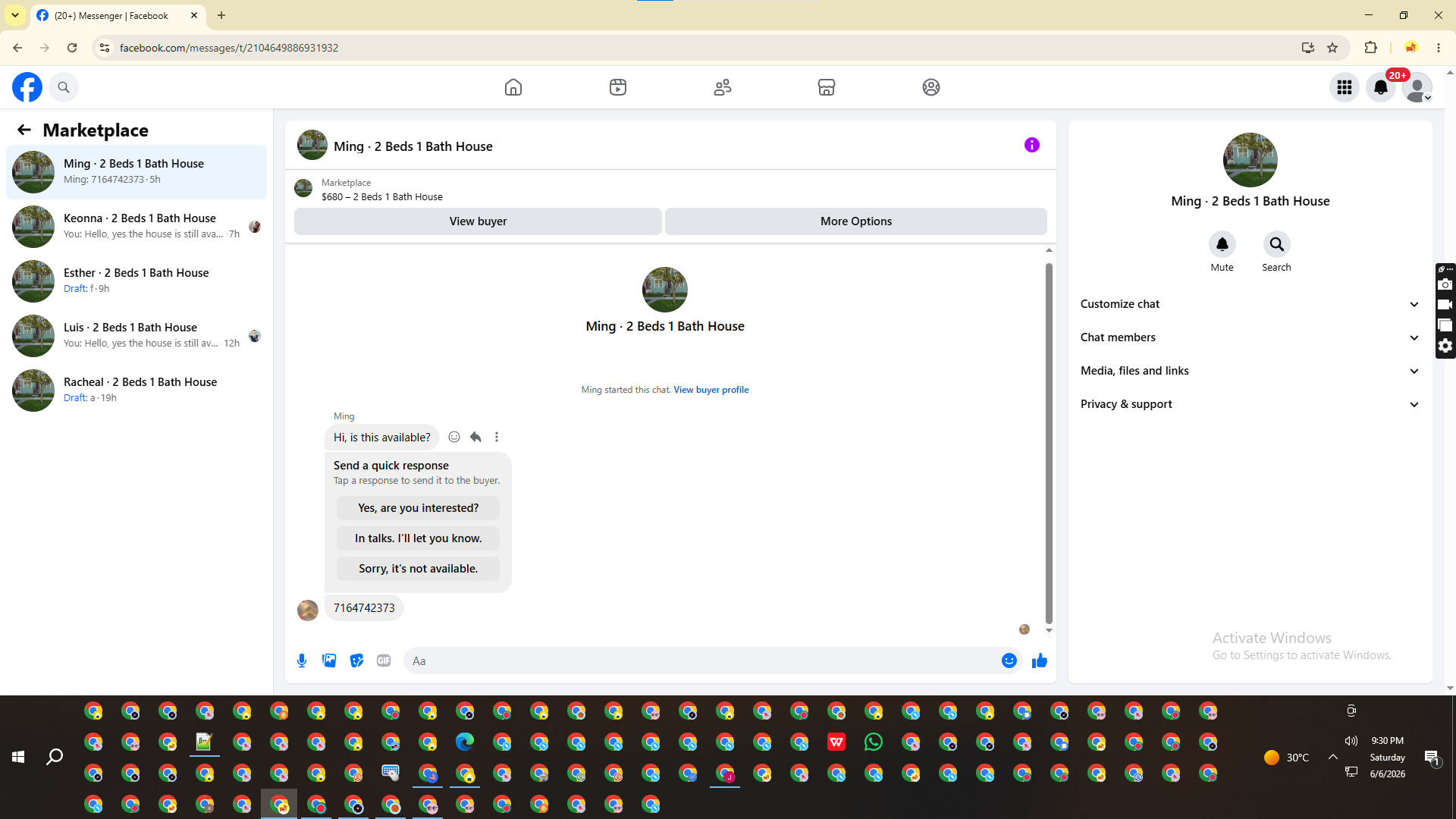This screenshot has width=1456, height=819.
Task: Send quick reply 'Sorry, it's not available.'
Action: [418, 569]
